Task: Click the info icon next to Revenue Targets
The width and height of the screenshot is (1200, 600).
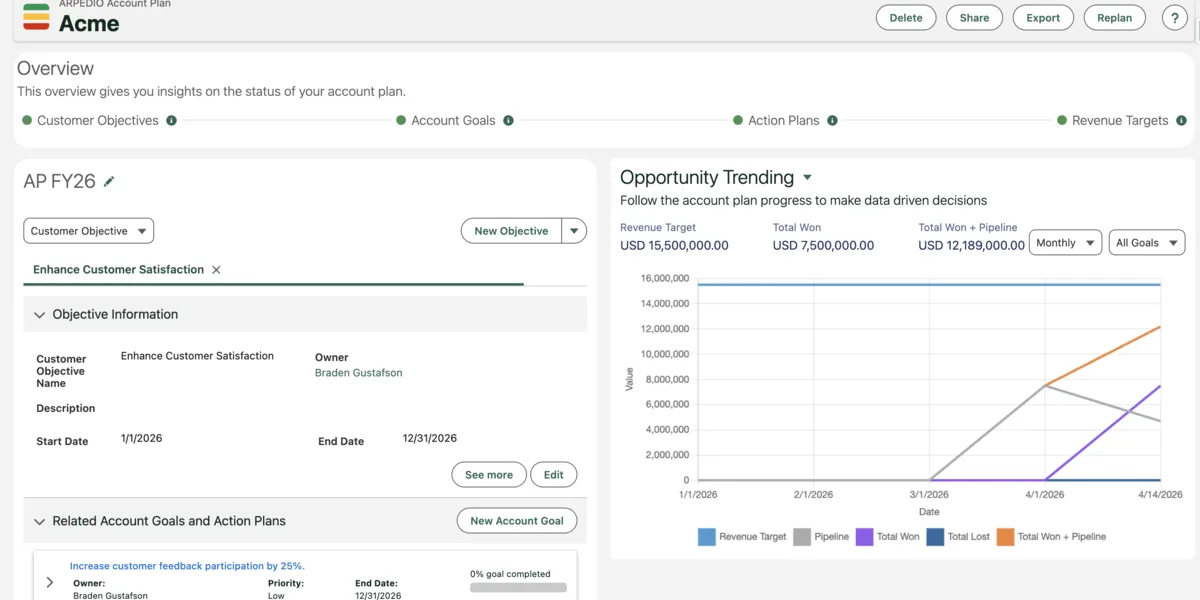Action: [1181, 120]
